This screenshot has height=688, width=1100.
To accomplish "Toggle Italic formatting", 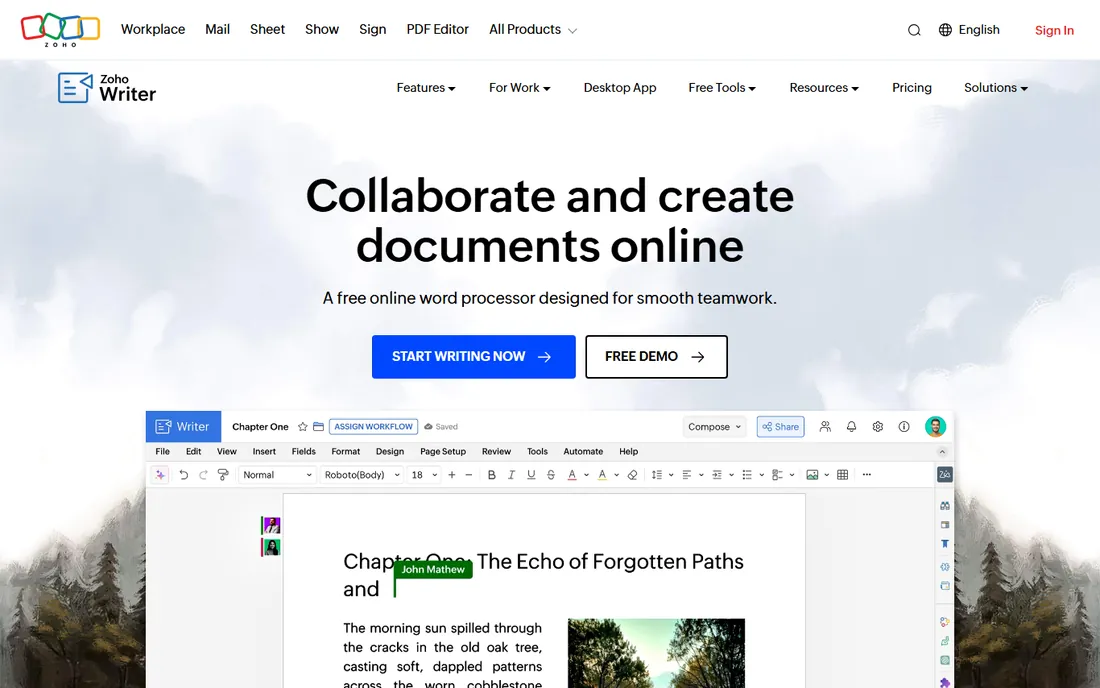I will coord(511,475).
